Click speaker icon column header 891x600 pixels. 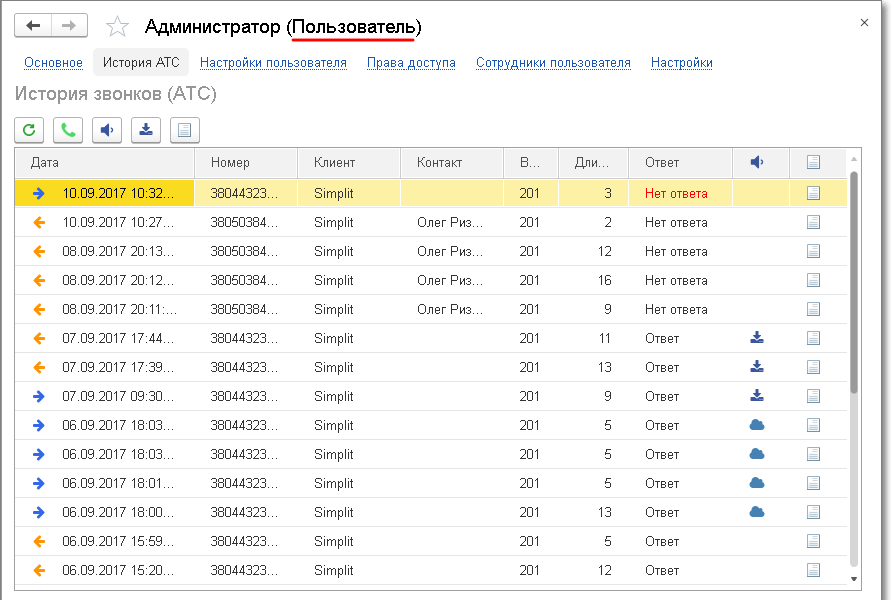pyautogui.click(x=757, y=162)
